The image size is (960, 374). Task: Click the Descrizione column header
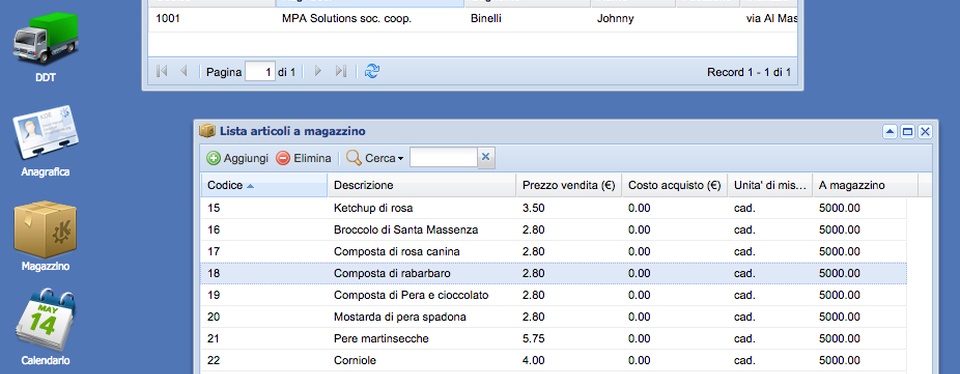point(422,185)
